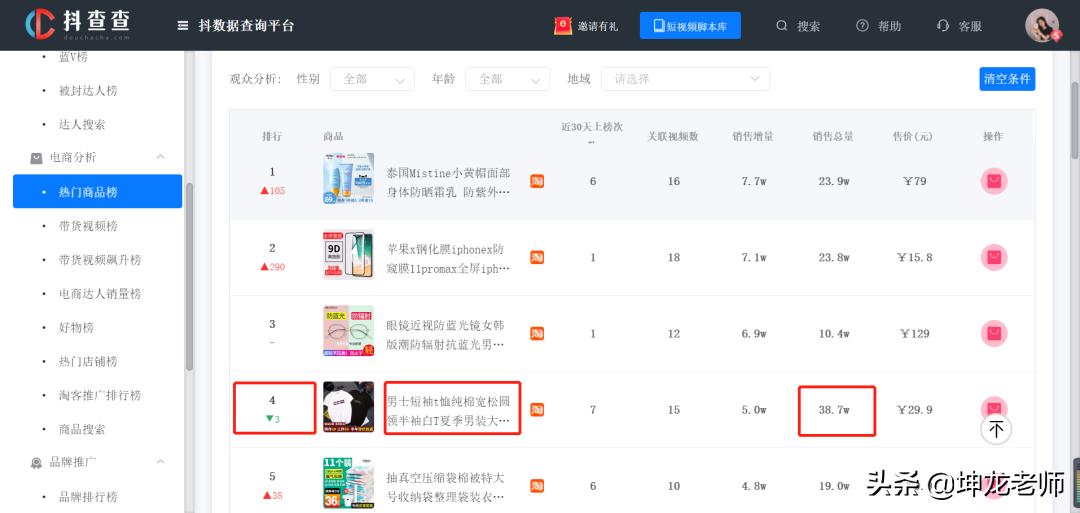Click the 苹果x钢化膜iphonex product title
This screenshot has width=1080, height=513.
[x=448, y=258]
